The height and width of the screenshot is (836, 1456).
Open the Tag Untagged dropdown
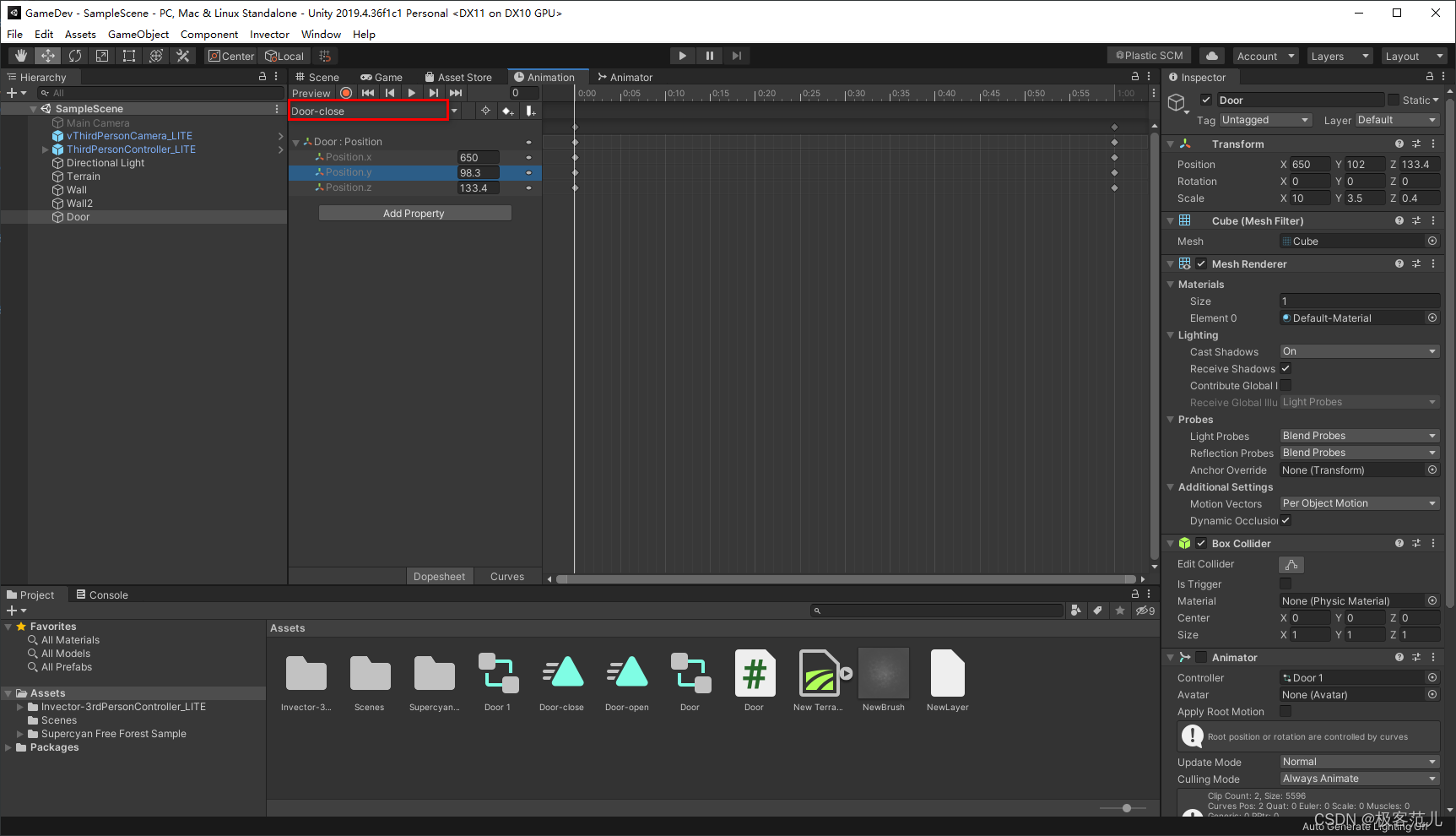[x=1266, y=120]
